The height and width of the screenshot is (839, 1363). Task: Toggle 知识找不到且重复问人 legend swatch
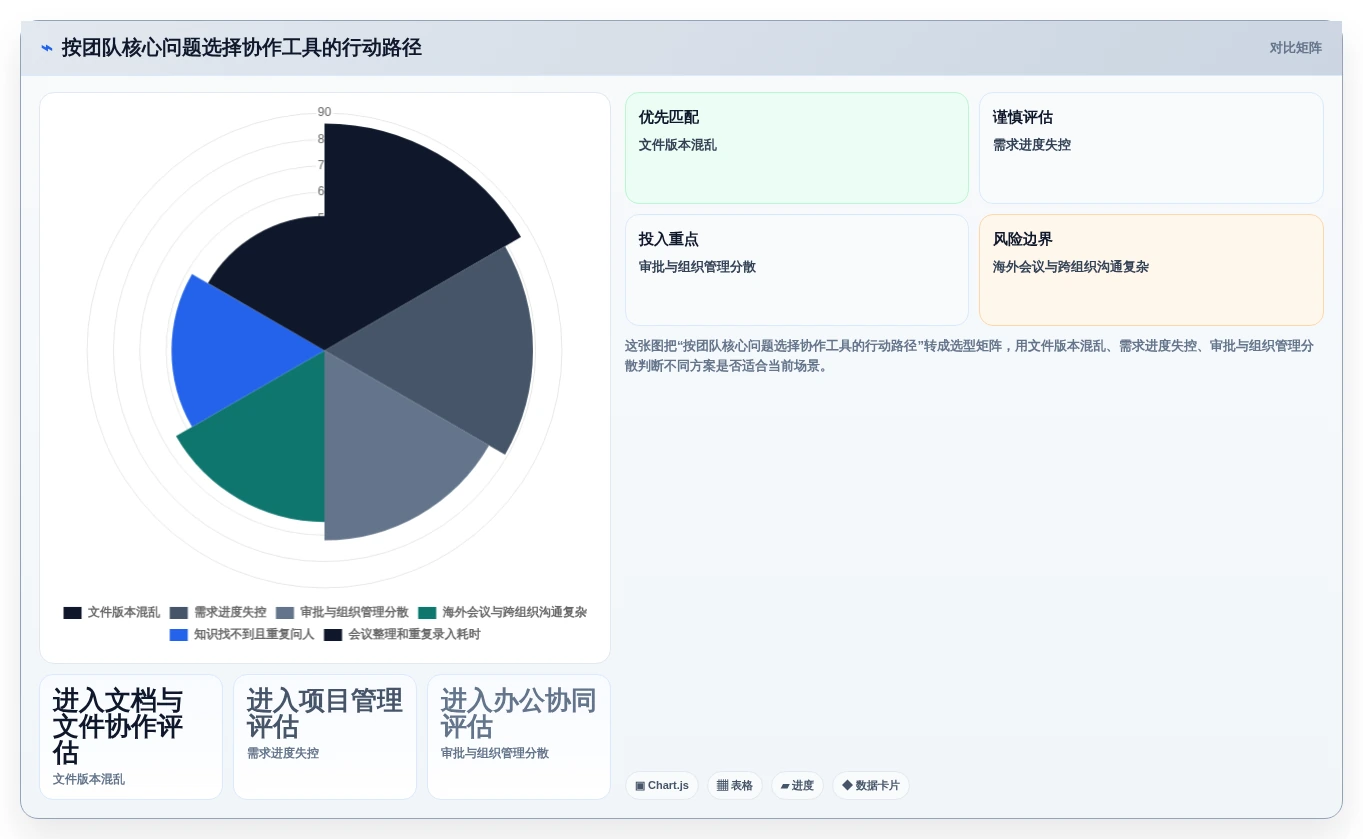point(178,635)
